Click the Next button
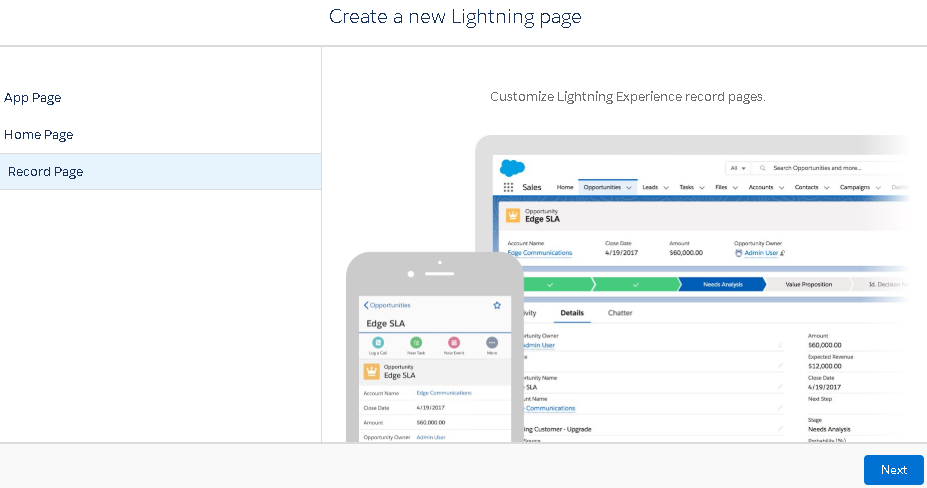Viewport: 927px width, 488px height. tap(893, 470)
